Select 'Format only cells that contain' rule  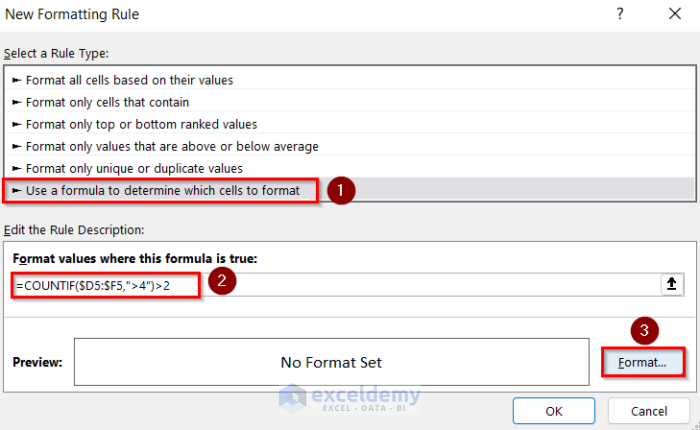[x=107, y=102]
